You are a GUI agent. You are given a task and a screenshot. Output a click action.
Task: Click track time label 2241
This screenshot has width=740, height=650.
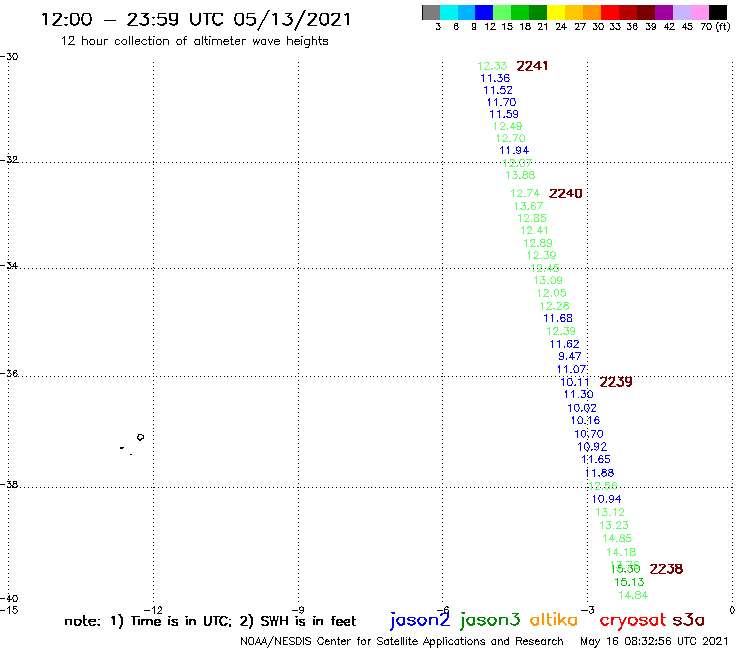[532, 66]
